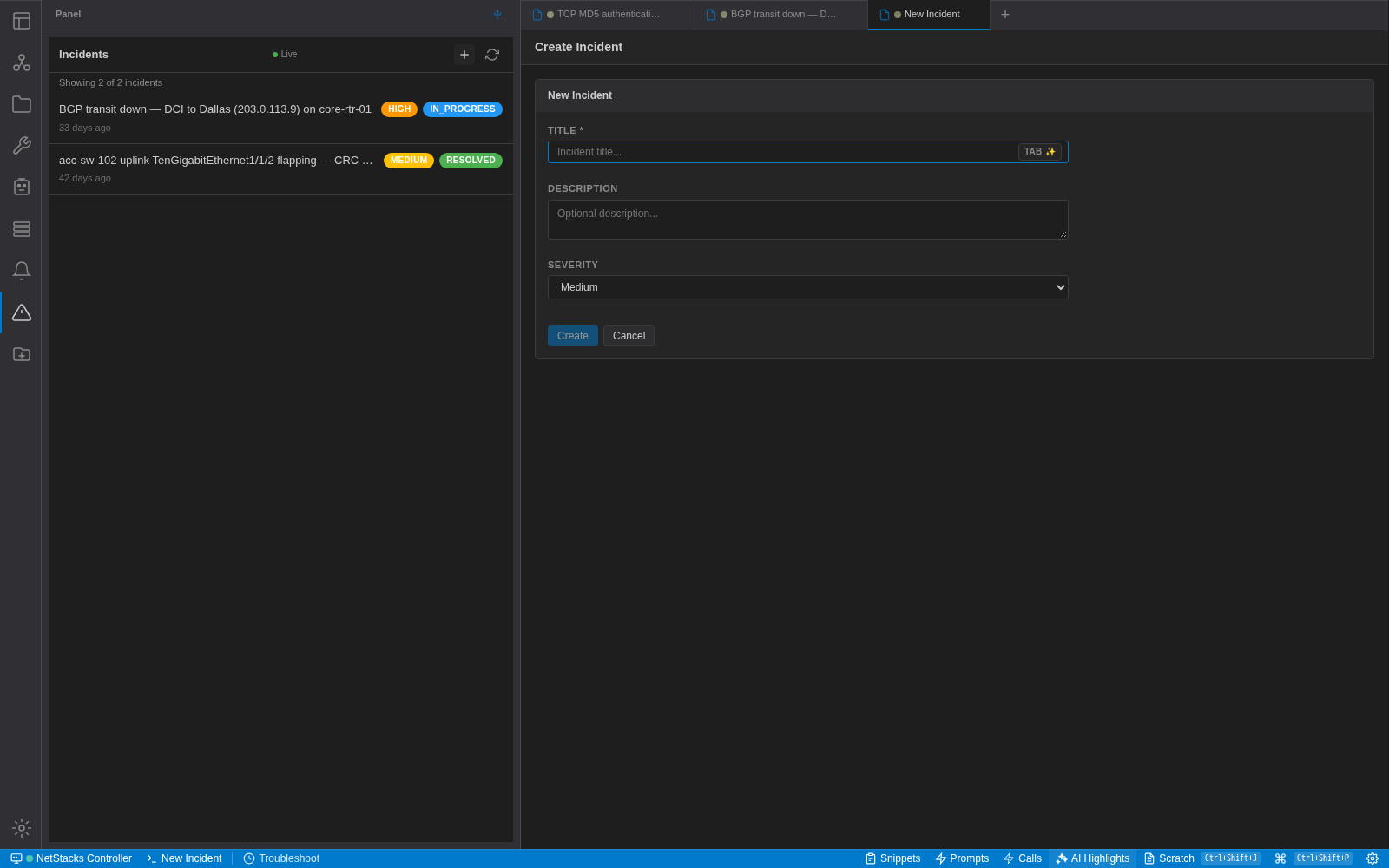This screenshot has width=1389, height=868.
Task: Open the folder icon in sidebar
Action: pos(22,104)
